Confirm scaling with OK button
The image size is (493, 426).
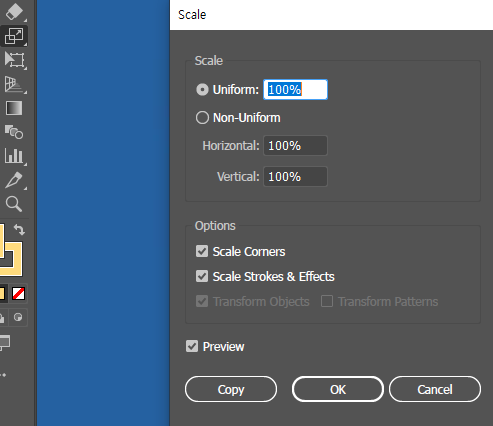click(x=338, y=389)
